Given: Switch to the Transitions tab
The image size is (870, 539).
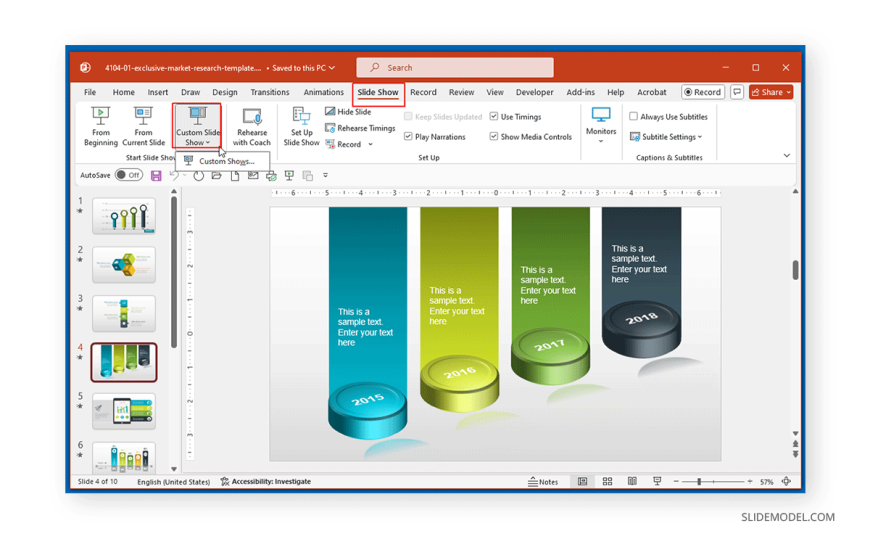Looking at the screenshot, I should [x=270, y=92].
